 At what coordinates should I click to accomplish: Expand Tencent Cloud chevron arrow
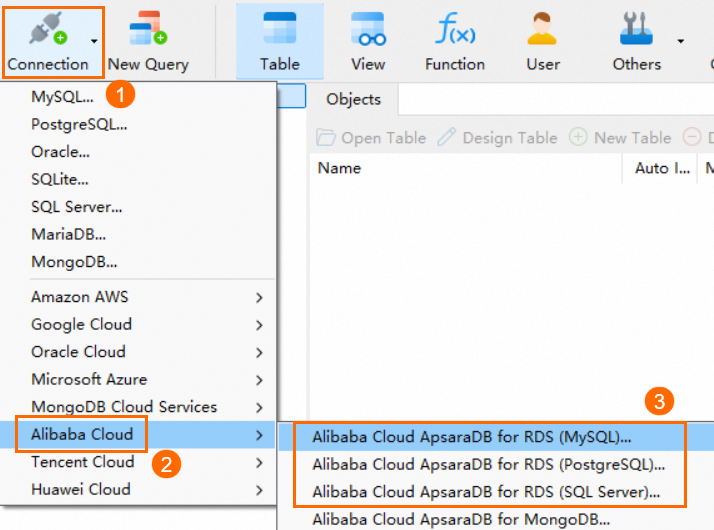[259, 463]
